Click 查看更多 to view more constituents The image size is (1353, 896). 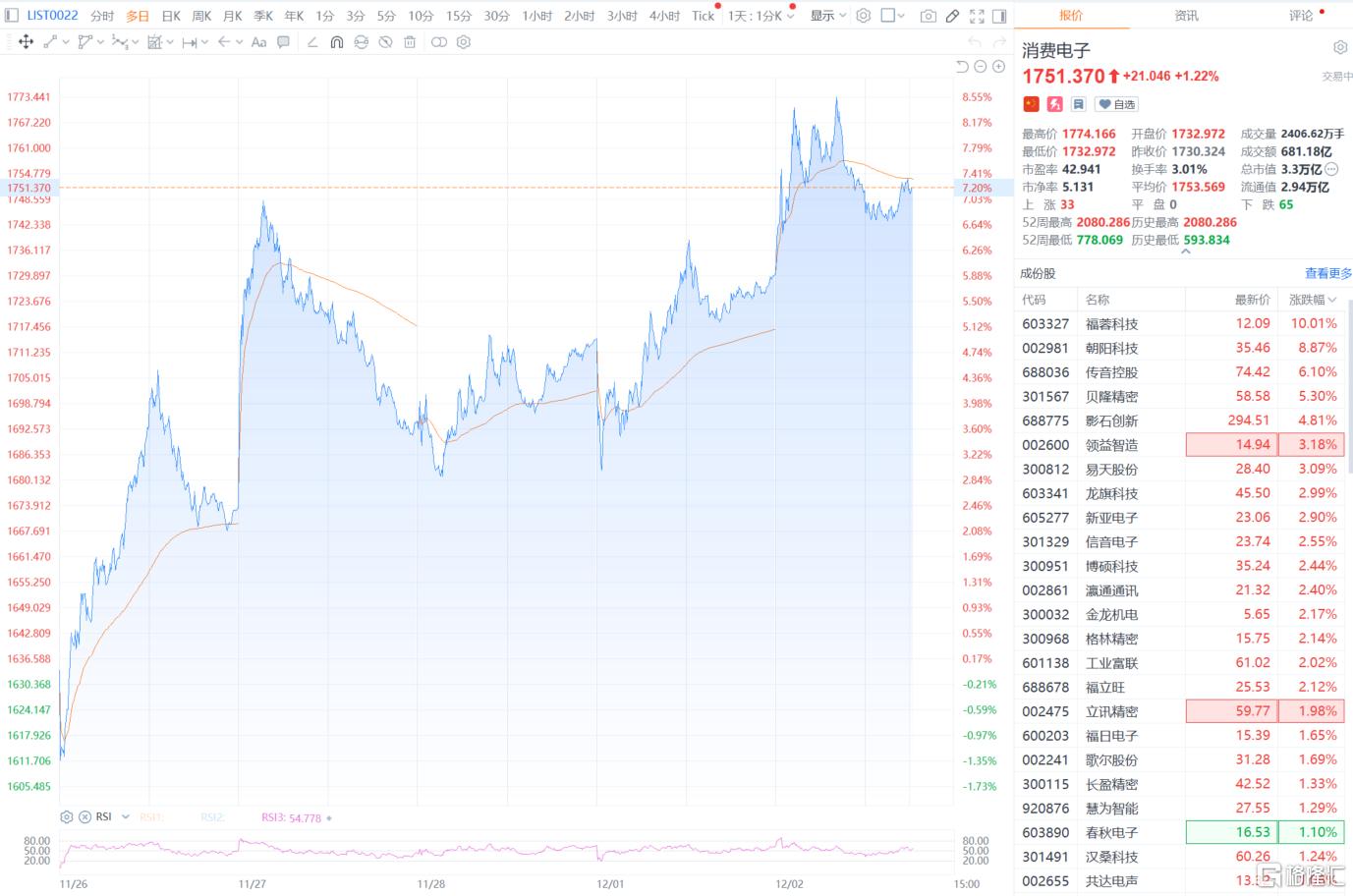[x=1327, y=273]
